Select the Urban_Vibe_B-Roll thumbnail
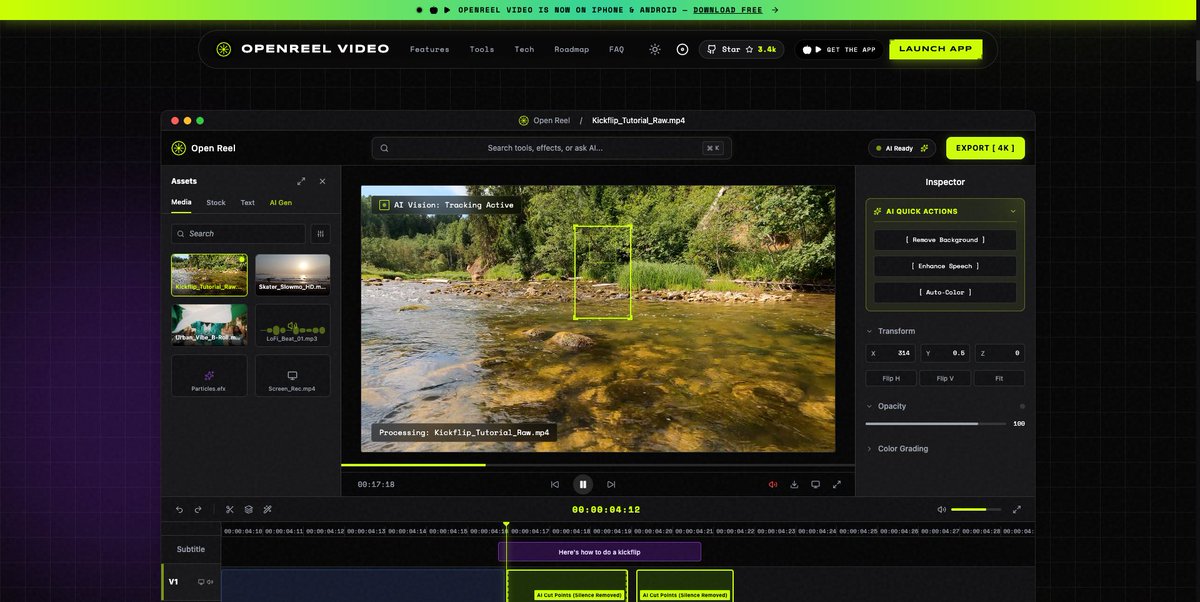This screenshot has height=602, width=1200. click(x=209, y=325)
